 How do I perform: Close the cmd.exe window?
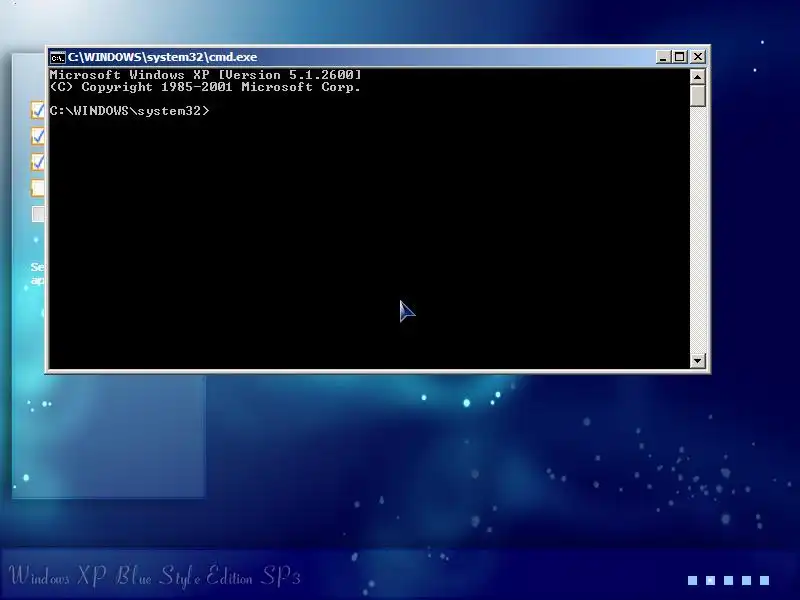[x=698, y=57]
